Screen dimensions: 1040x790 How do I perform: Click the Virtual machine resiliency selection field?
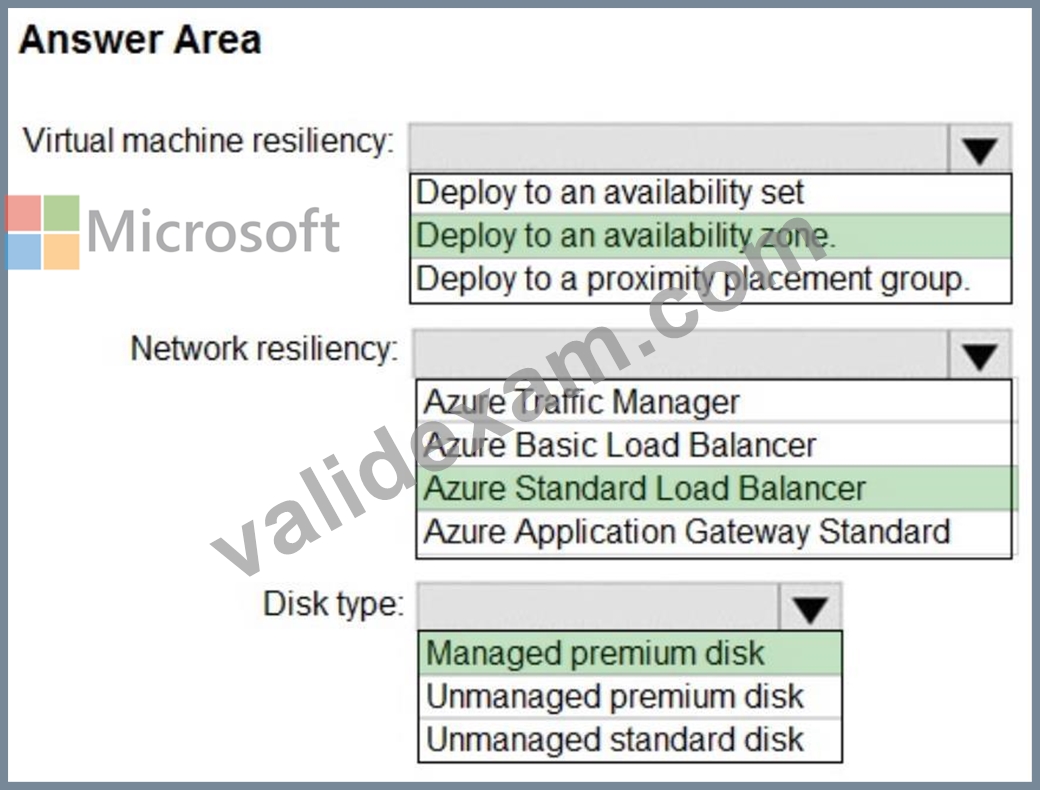[680, 148]
